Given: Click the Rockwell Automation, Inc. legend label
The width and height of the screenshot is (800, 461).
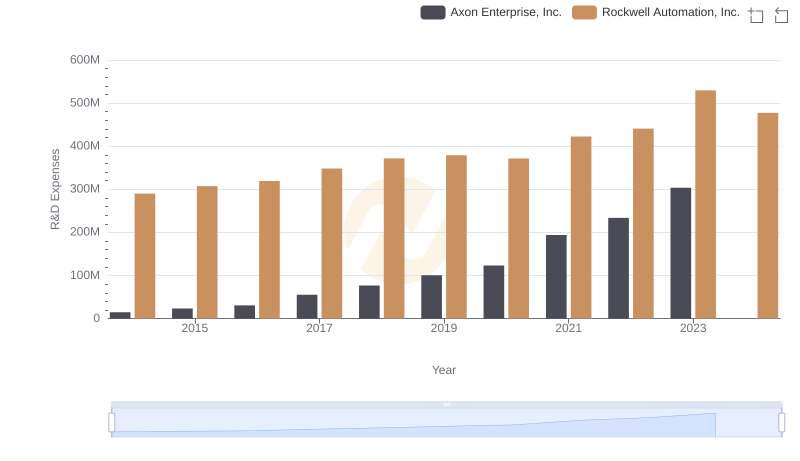Looking at the screenshot, I should pyautogui.click(x=670, y=12).
